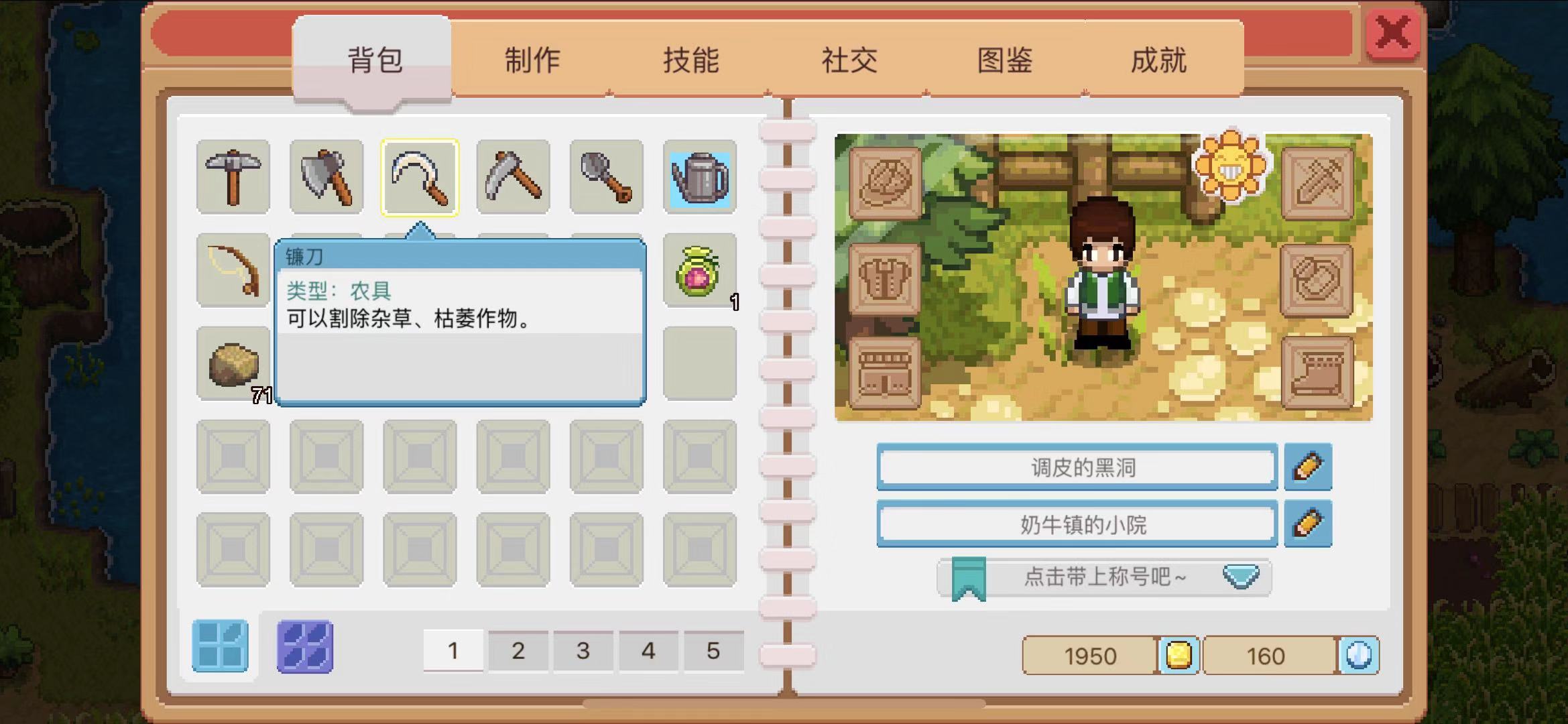Select the fishing rod item
1568x724 pixels.
[x=233, y=270]
